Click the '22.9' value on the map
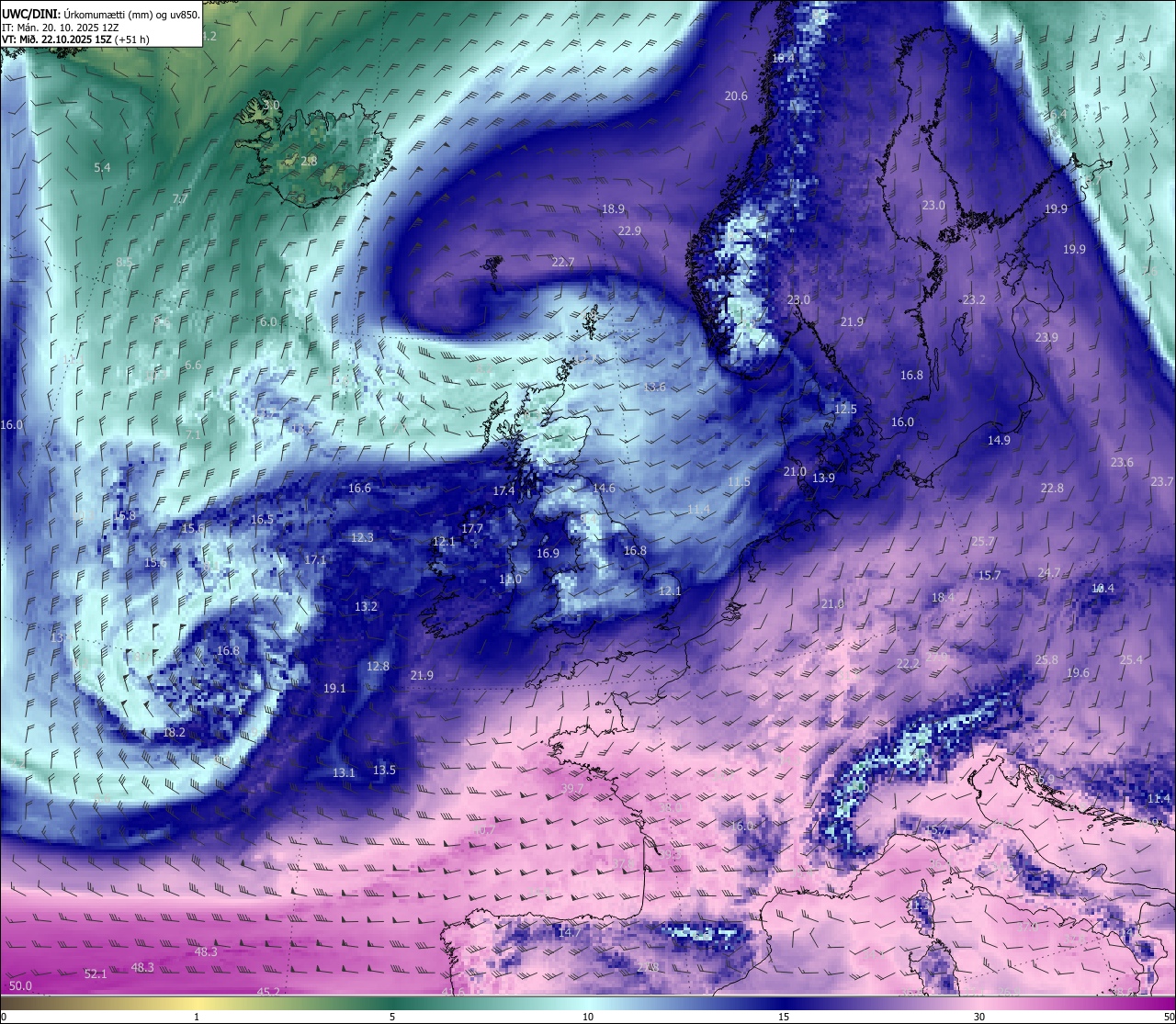 point(629,231)
